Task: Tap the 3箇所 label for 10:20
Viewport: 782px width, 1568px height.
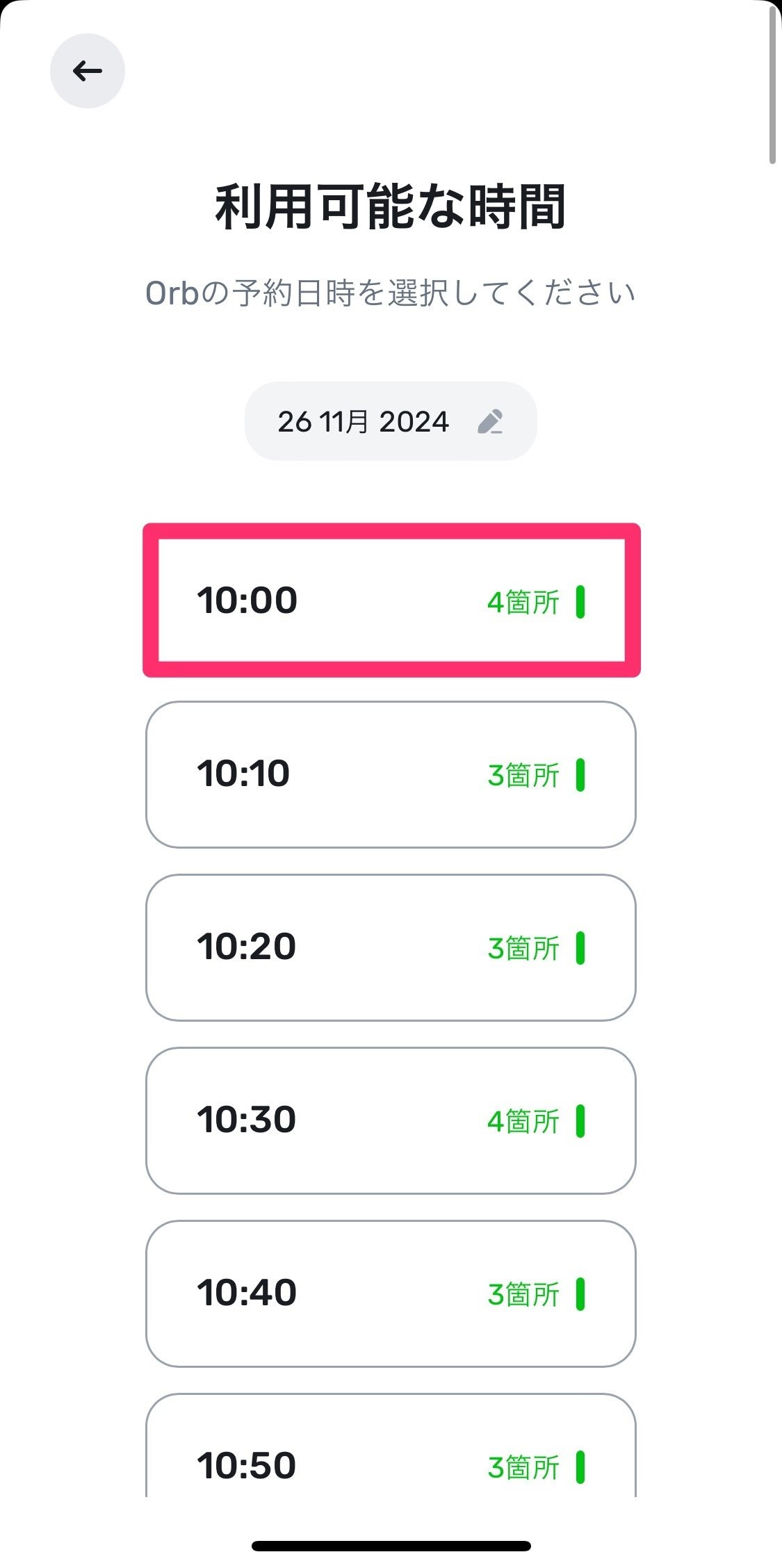Action: tap(523, 947)
